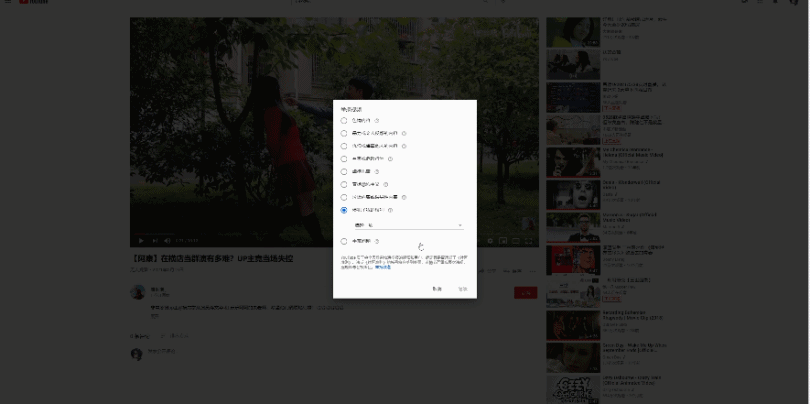Open the account avatar at header's right end
The width and height of the screenshot is (810, 404).
[x=795, y=2]
